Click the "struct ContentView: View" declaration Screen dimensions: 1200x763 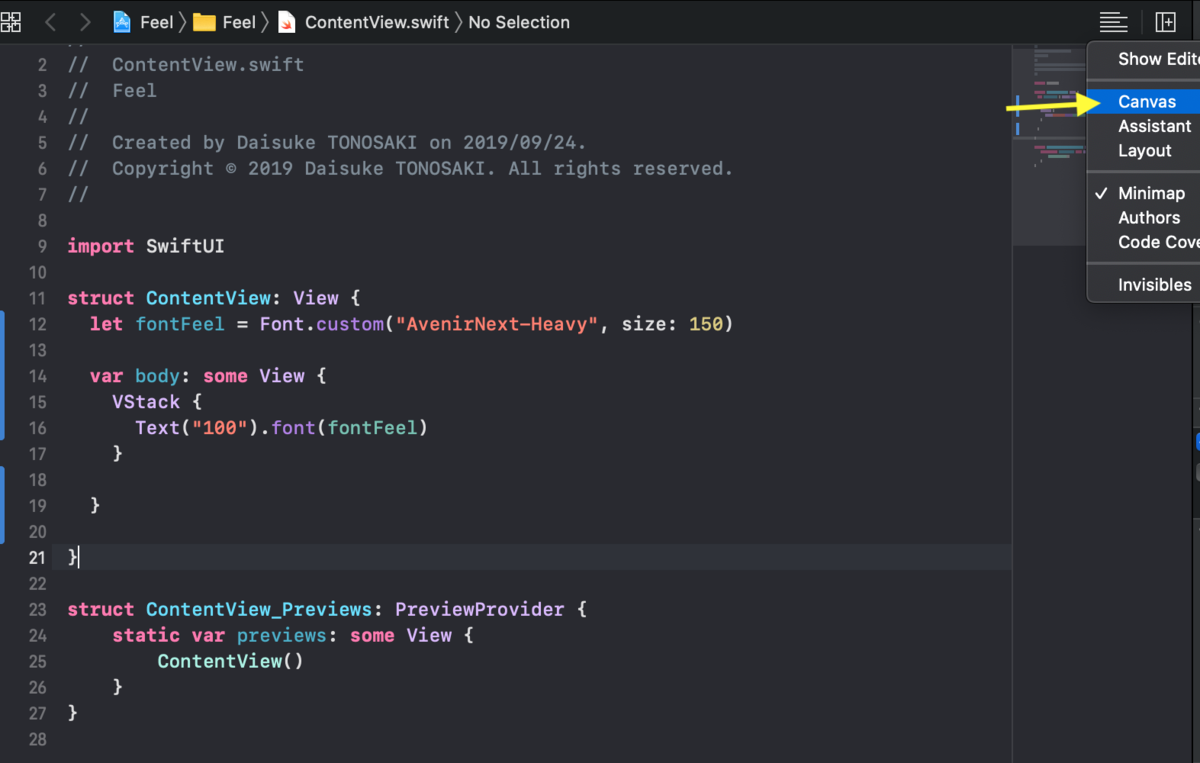(x=213, y=298)
